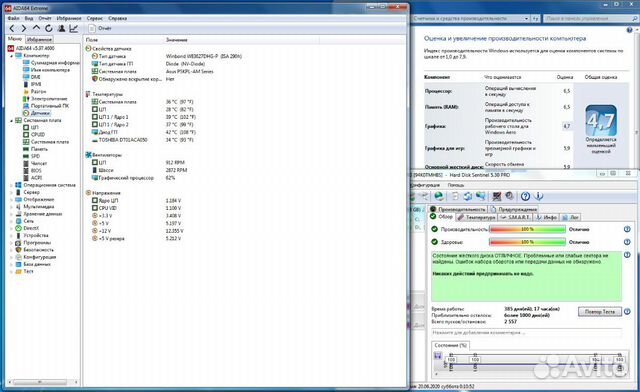Click the help icon beside the green status text box
This screenshot has height=392, width=640.
627,255
